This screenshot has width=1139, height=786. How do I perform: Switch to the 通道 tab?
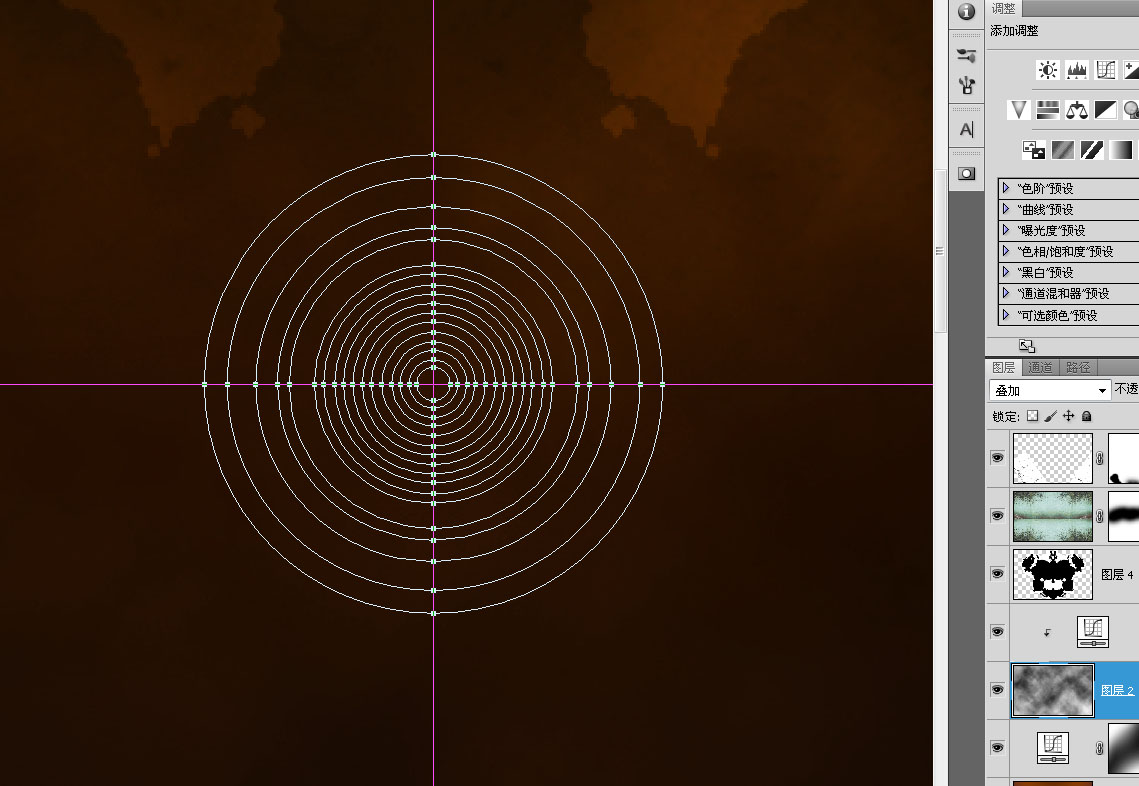(1040, 368)
